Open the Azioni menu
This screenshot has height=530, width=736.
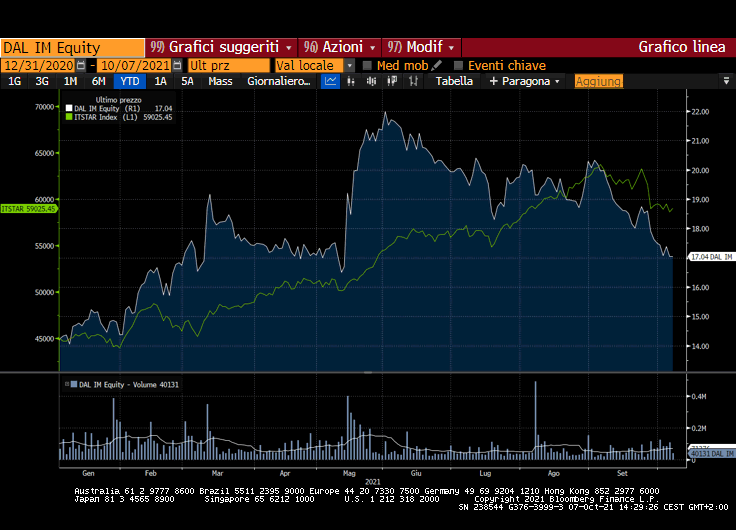340,47
